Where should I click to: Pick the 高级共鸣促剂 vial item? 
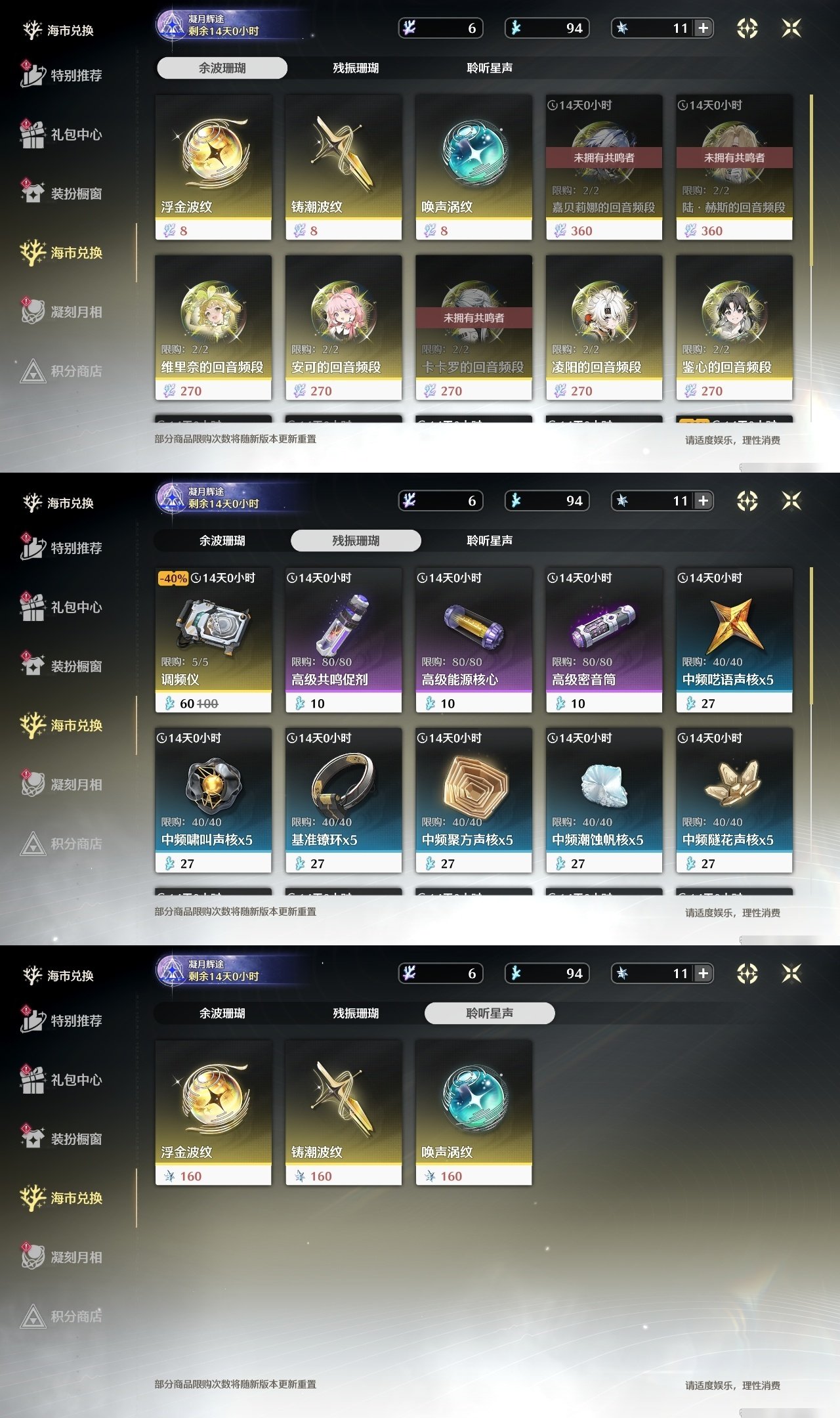(x=343, y=640)
